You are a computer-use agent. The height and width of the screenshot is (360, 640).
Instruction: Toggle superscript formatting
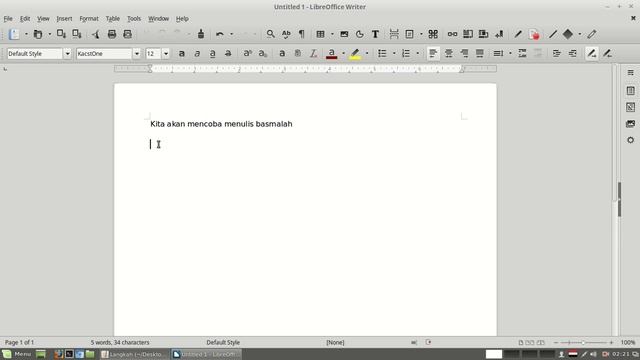[247, 53]
